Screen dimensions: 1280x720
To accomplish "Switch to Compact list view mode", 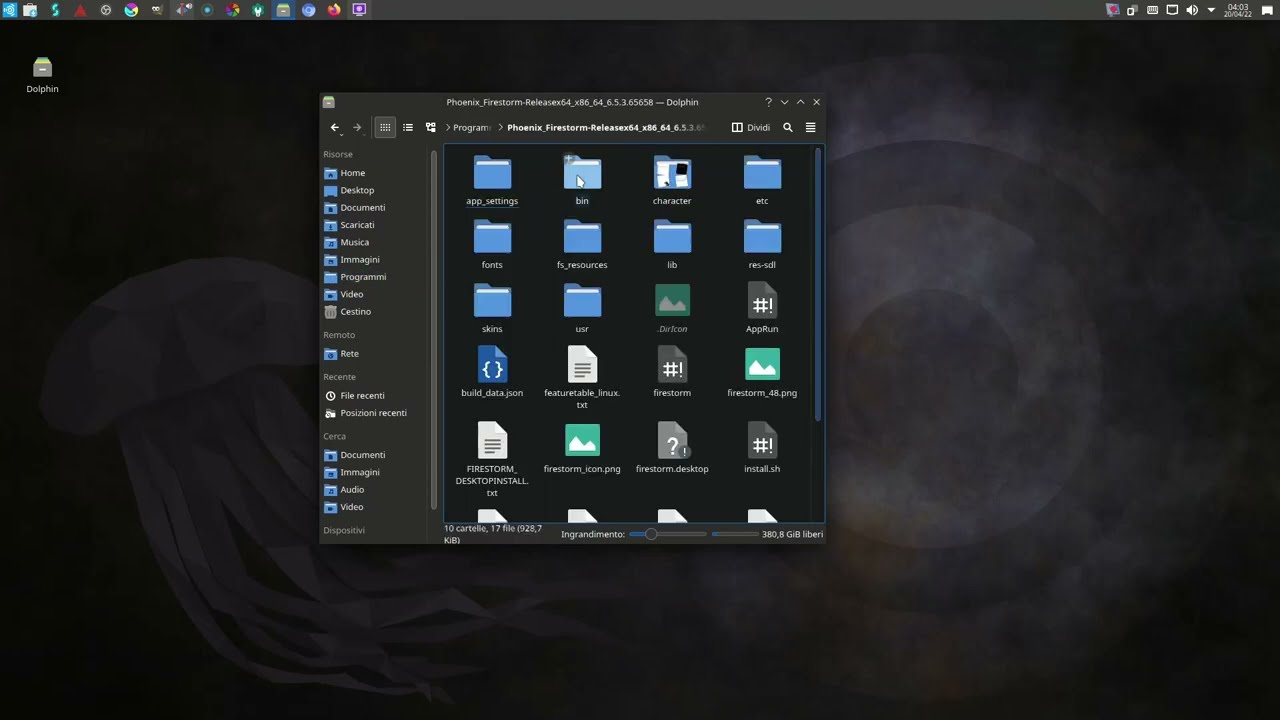I will pyautogui.click(x=408, y=128).
